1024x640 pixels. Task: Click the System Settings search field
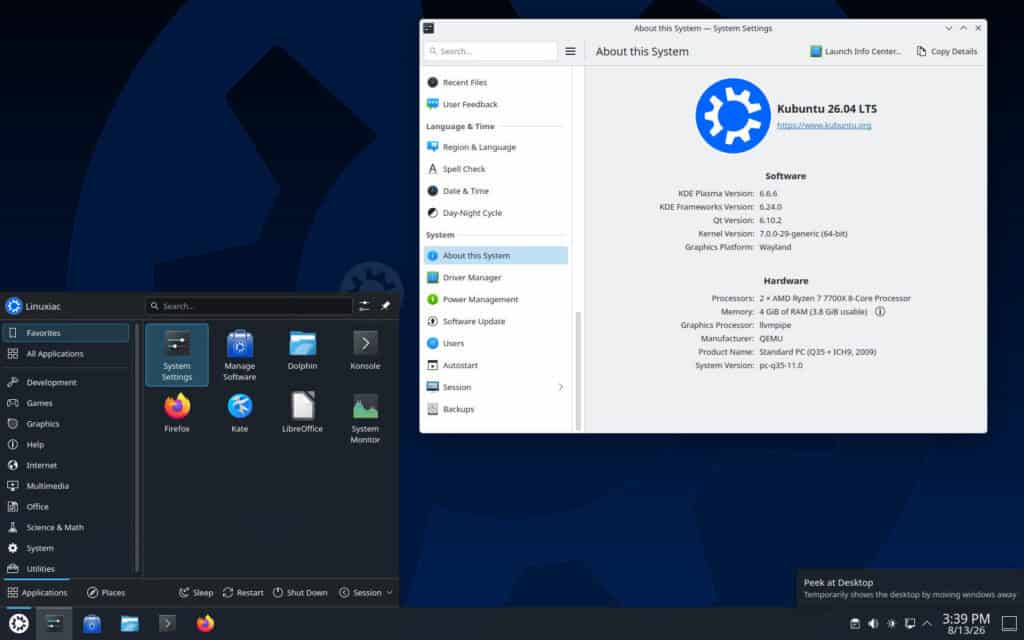click(490, 51)
